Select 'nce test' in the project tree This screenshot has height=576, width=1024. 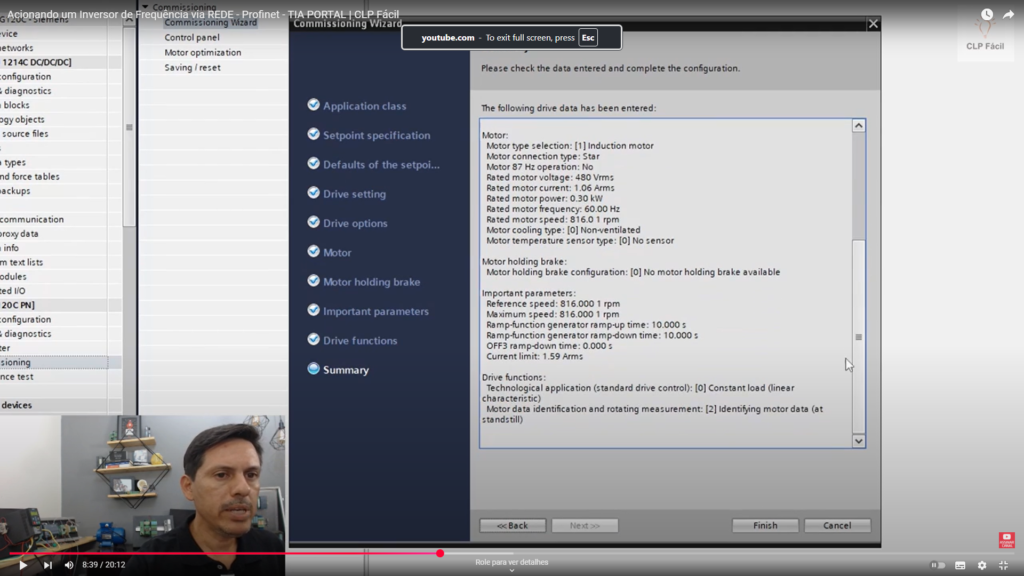click(x=17, y=377)
